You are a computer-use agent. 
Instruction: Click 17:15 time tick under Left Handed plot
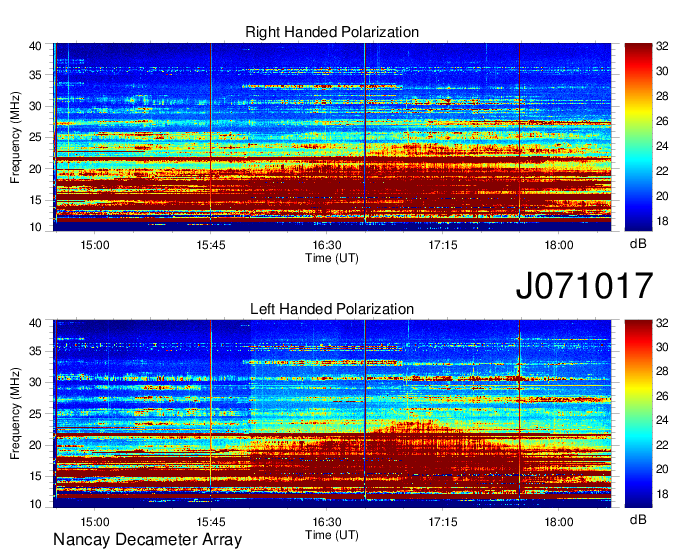click(443, 522)
